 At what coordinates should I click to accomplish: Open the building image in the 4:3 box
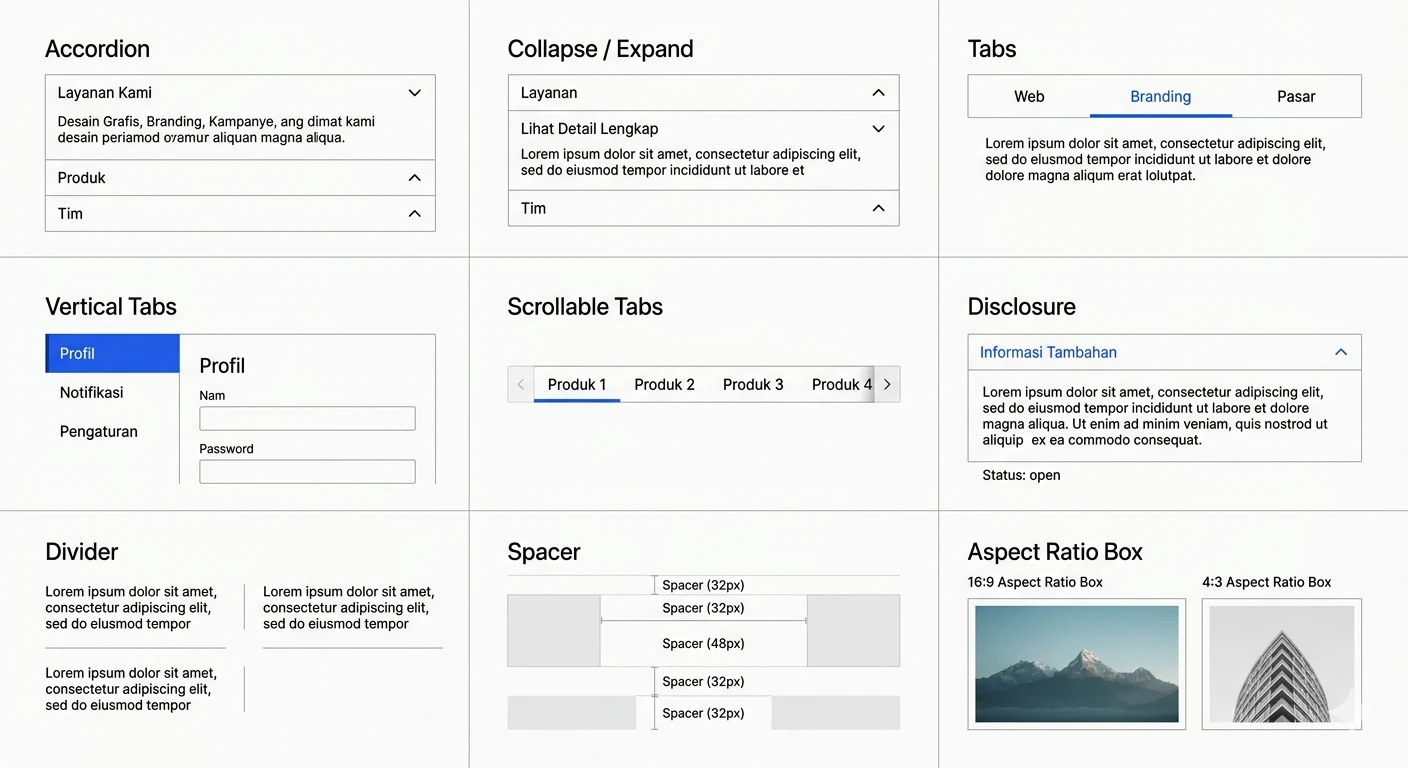(x=1282, y=664)
